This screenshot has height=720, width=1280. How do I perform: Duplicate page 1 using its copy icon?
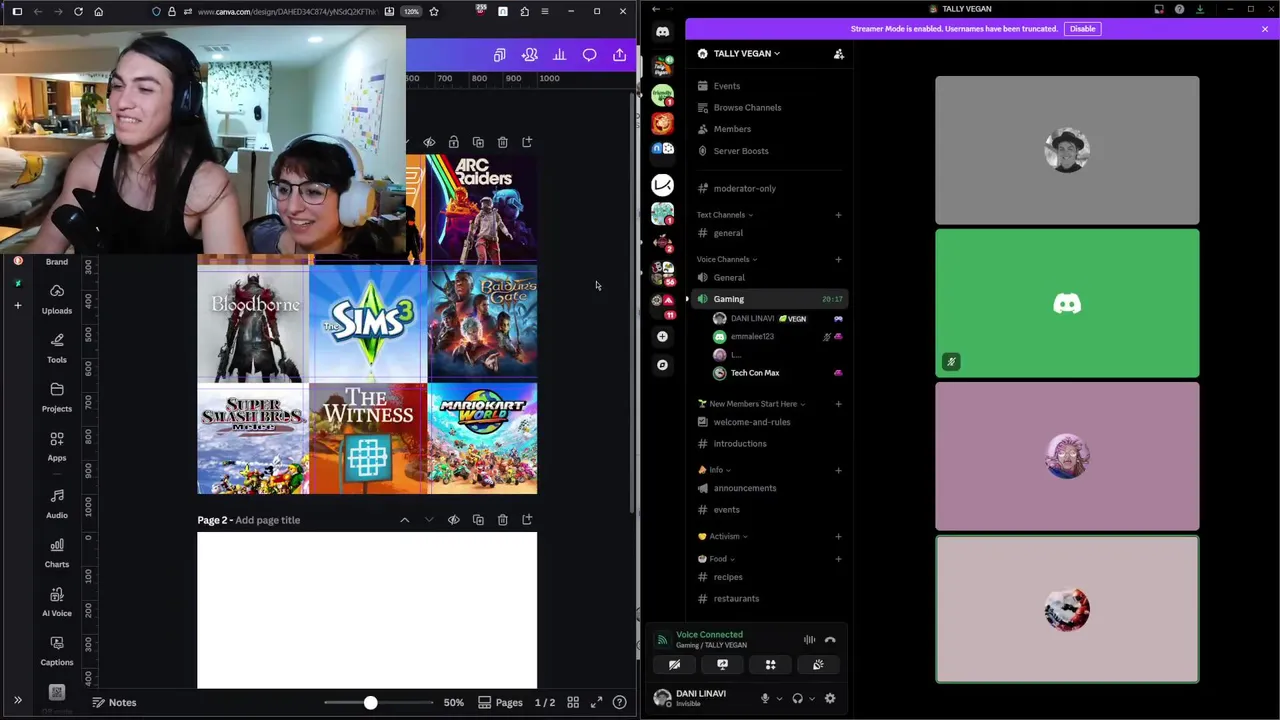[478, 142]
